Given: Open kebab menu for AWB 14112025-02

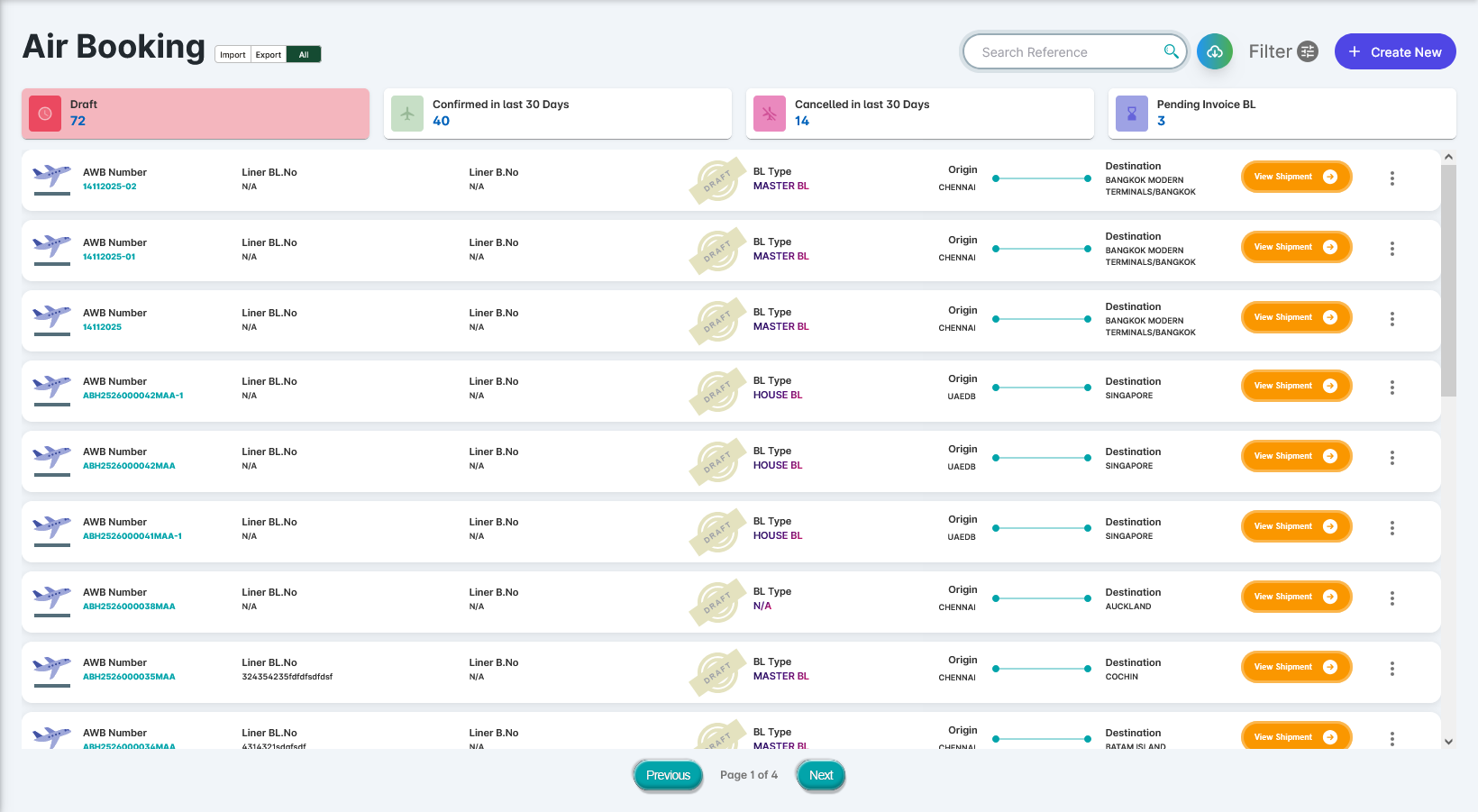Looking at the screenshot, I should [1392, 178].
